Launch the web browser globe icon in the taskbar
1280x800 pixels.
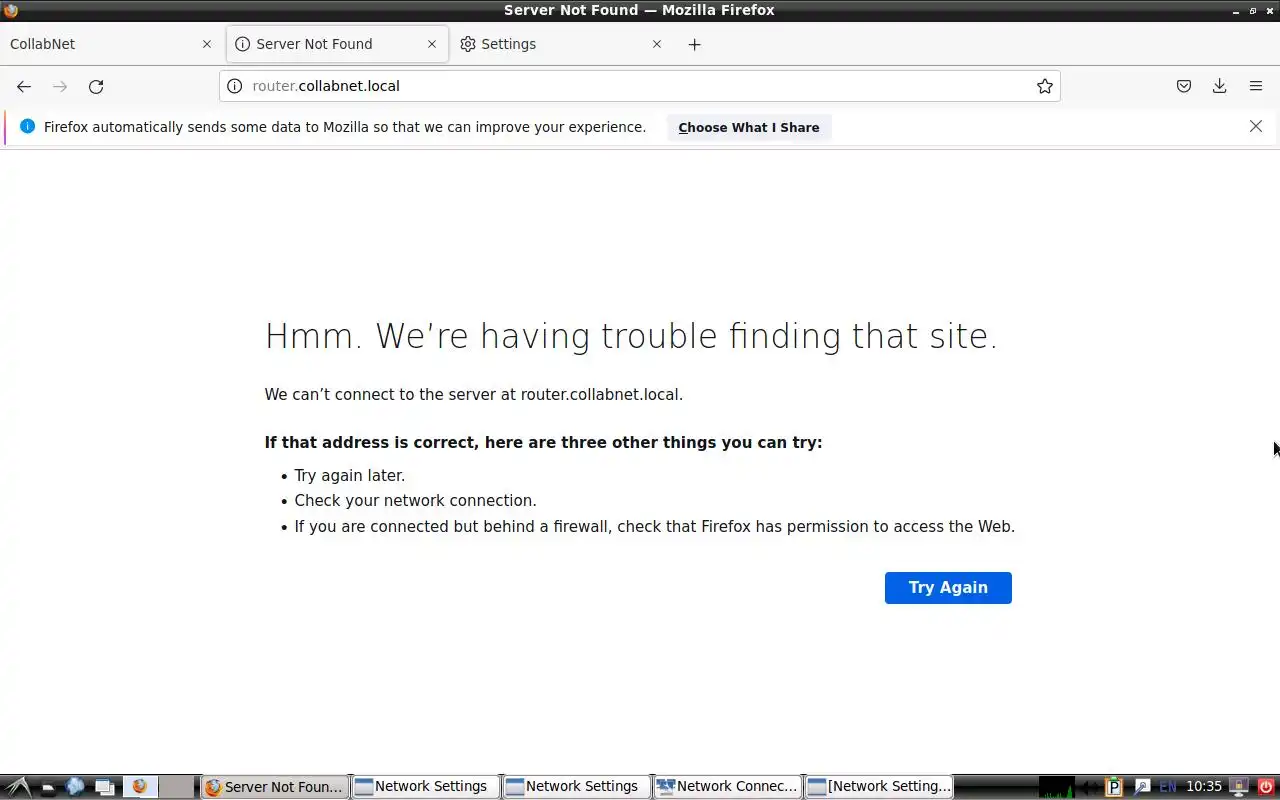tap(75, 787)
